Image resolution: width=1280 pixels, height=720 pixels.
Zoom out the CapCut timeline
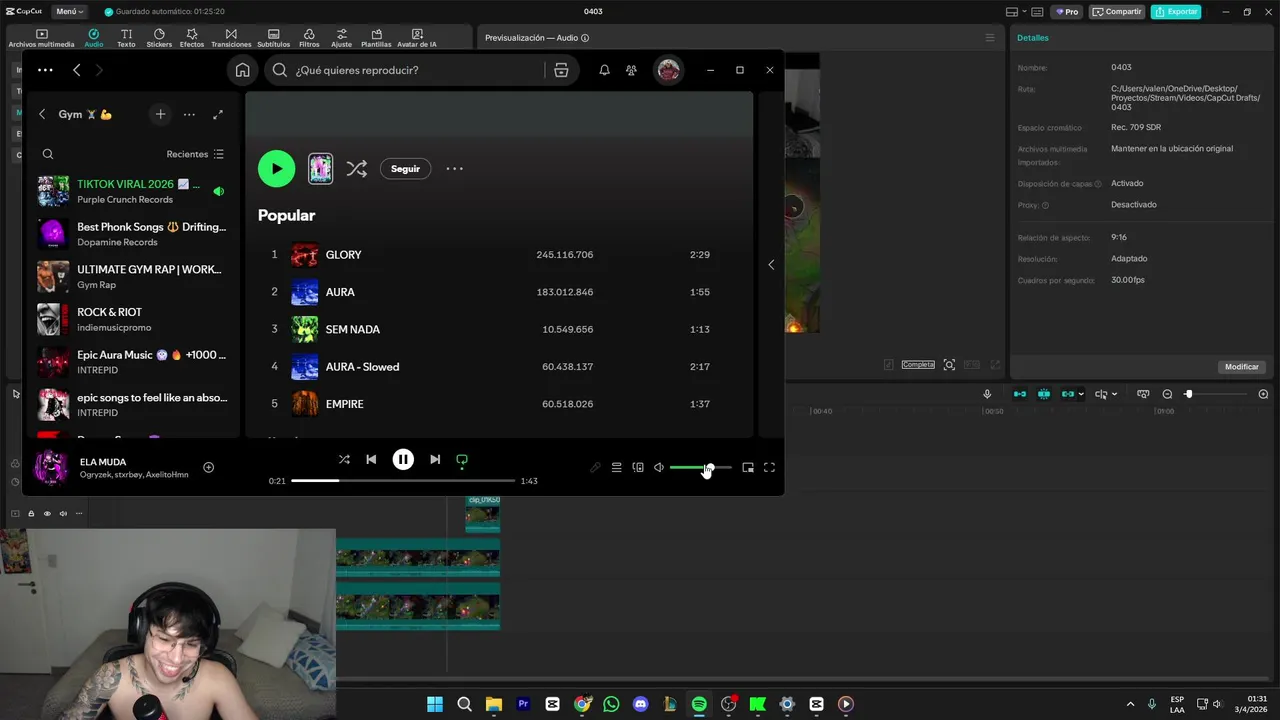coord(1167,394)
